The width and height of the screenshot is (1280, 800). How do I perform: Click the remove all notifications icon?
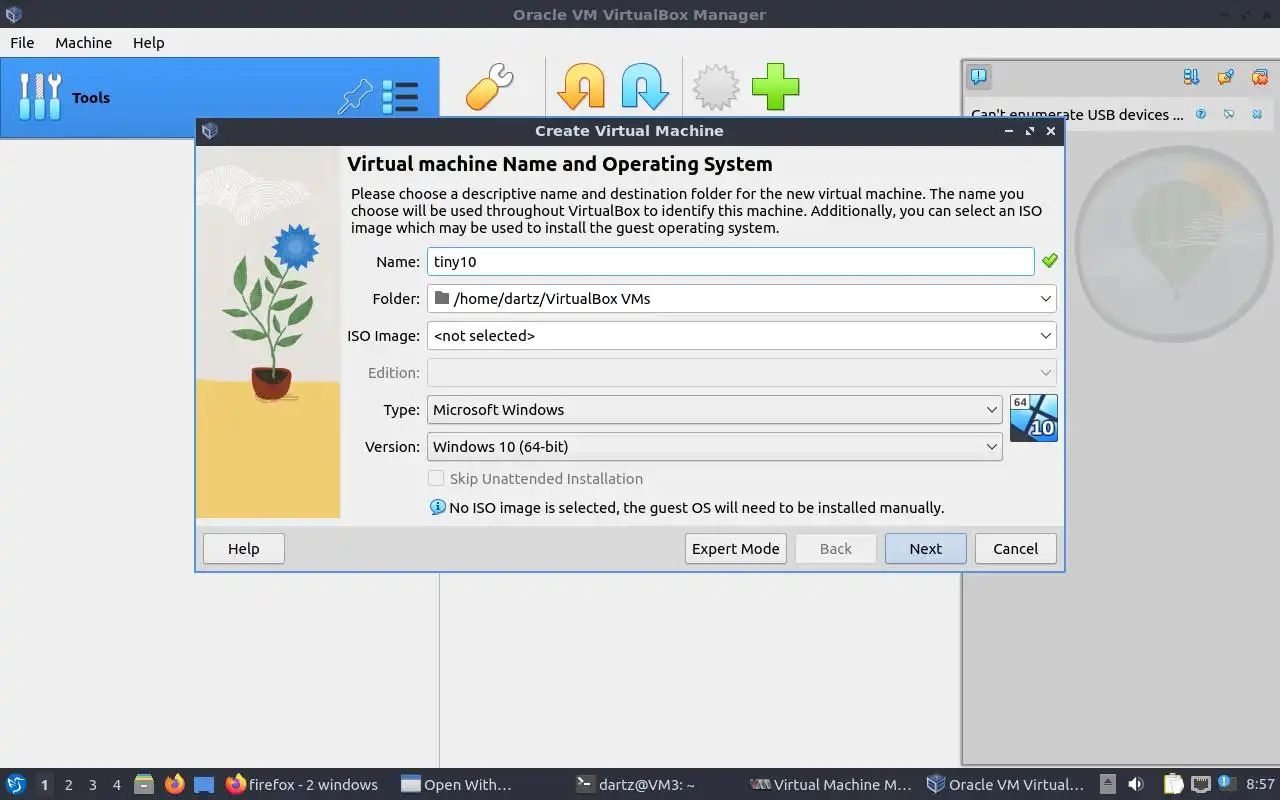1259,77
